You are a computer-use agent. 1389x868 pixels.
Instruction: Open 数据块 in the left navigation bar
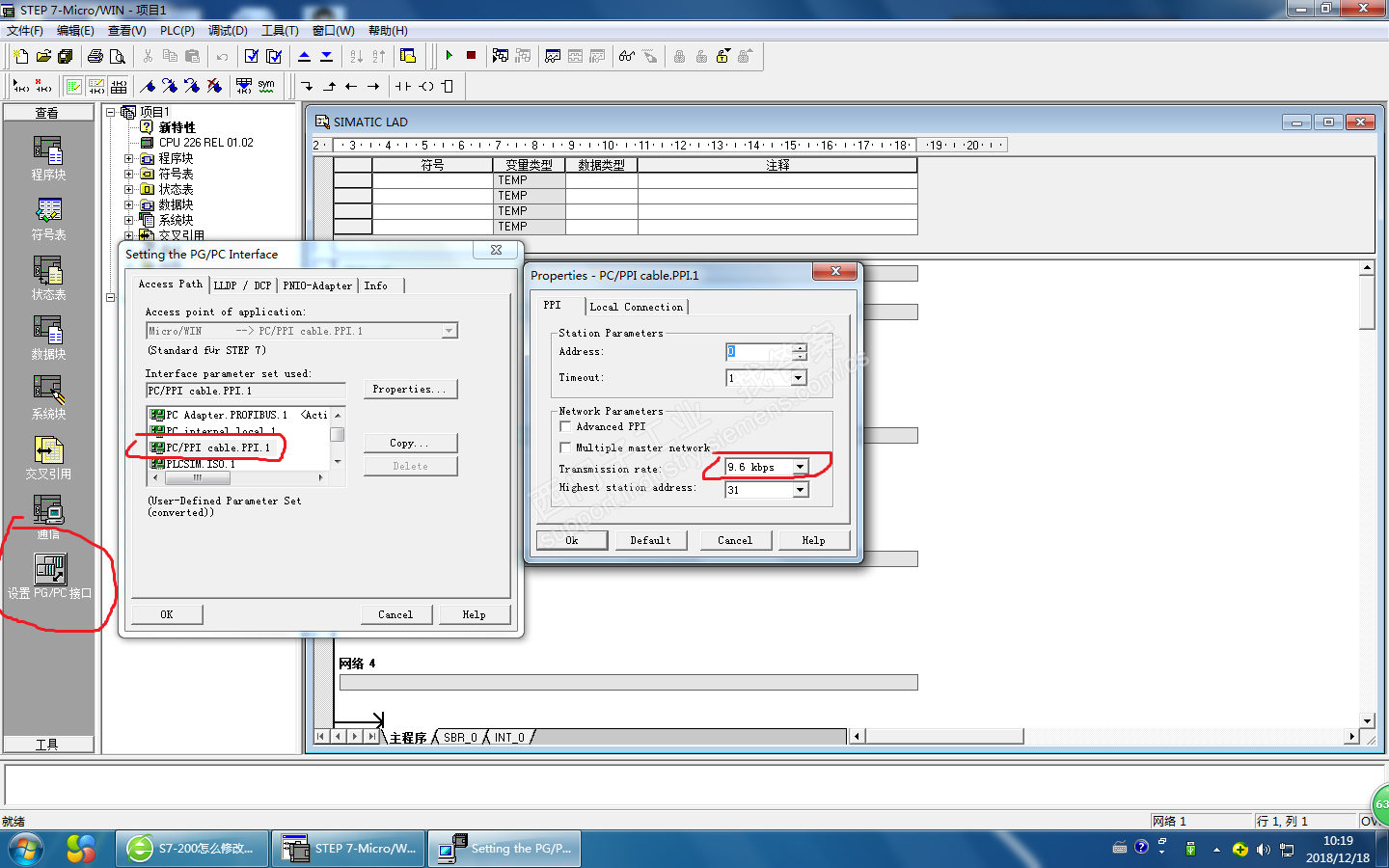point(48,338)
